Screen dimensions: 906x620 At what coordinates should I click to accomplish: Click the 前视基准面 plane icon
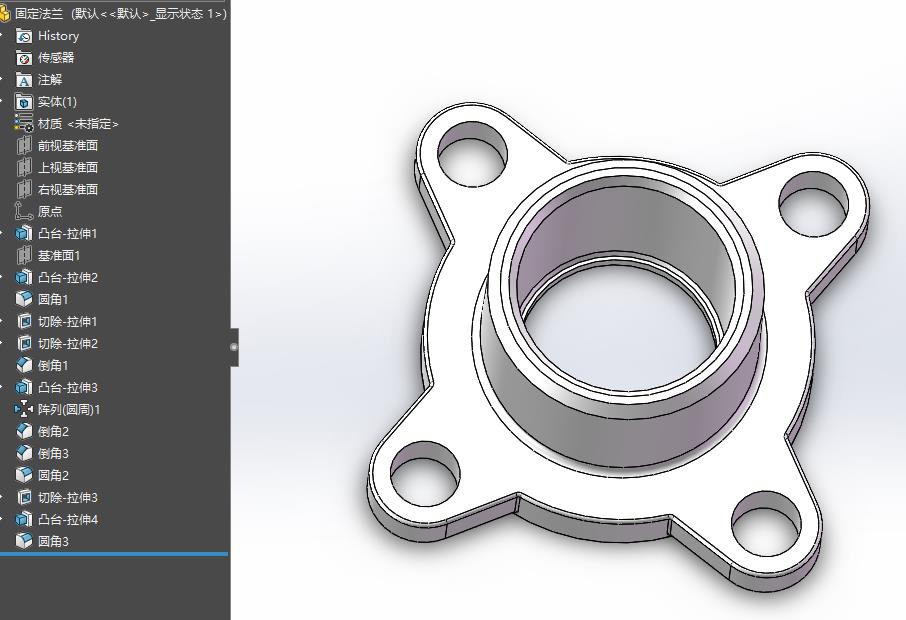[x=24, y=146]
